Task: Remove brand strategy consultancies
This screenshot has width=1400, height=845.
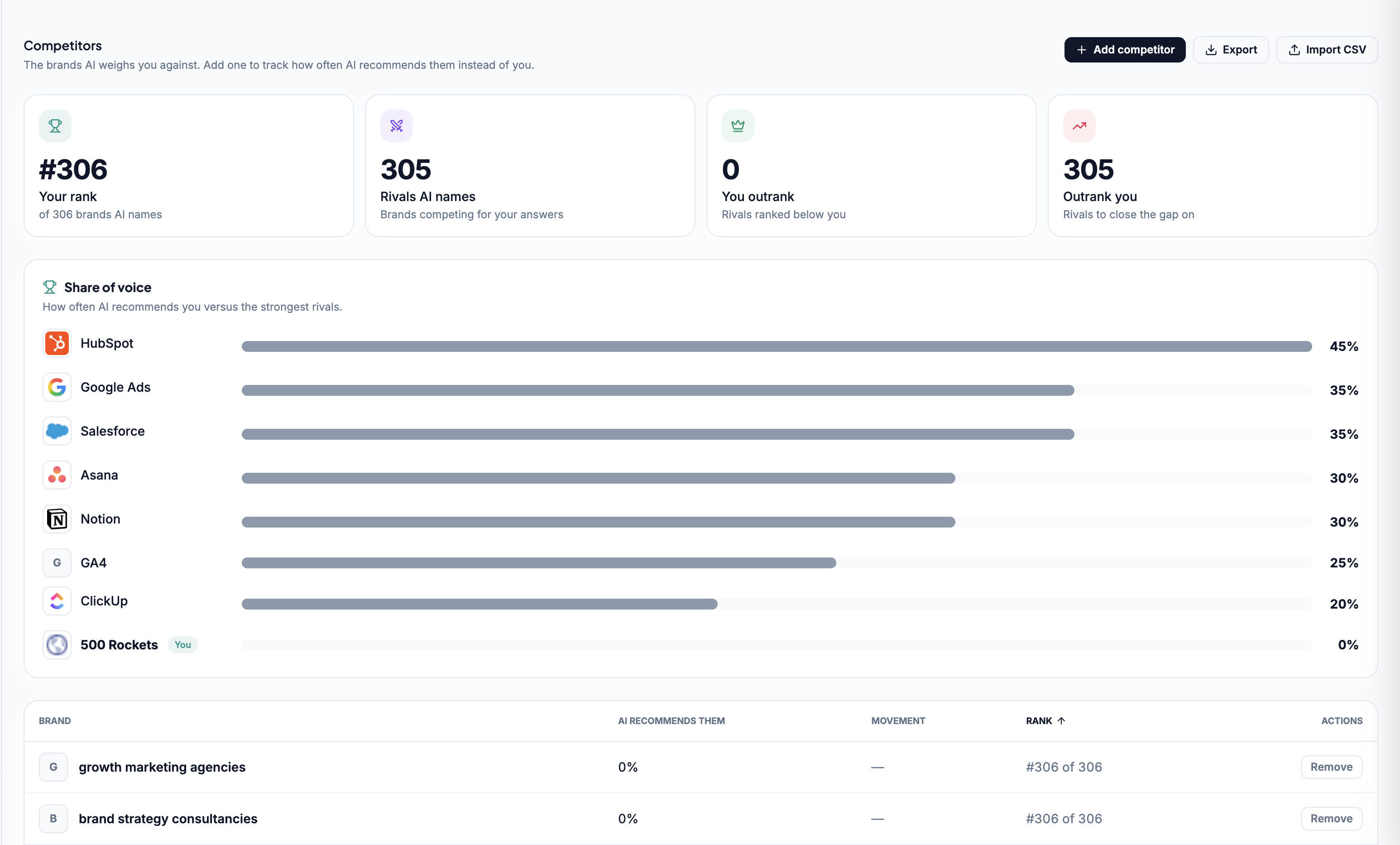Action: [x=1331, y=819]
